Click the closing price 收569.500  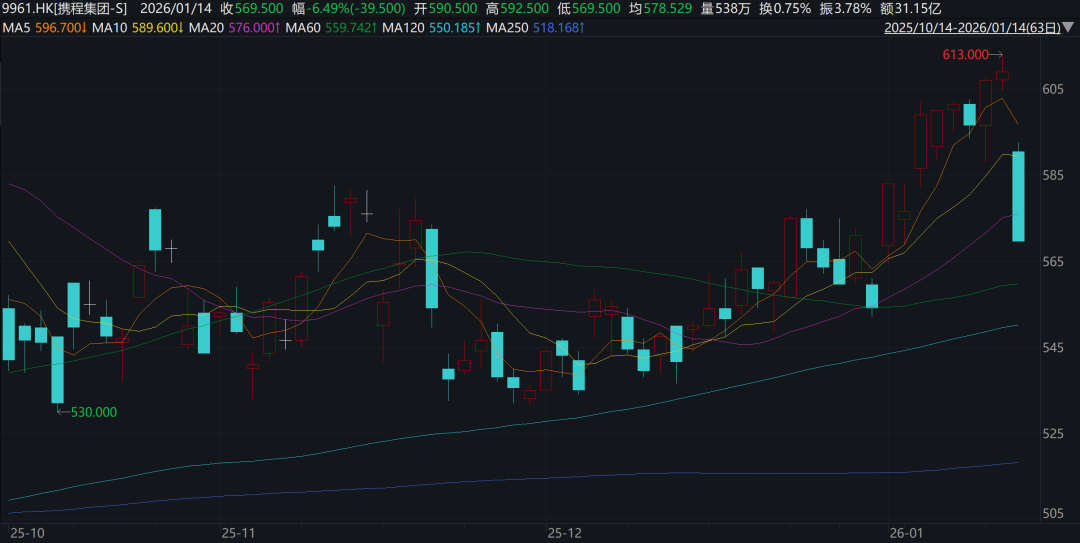click(x=252, y=9)
